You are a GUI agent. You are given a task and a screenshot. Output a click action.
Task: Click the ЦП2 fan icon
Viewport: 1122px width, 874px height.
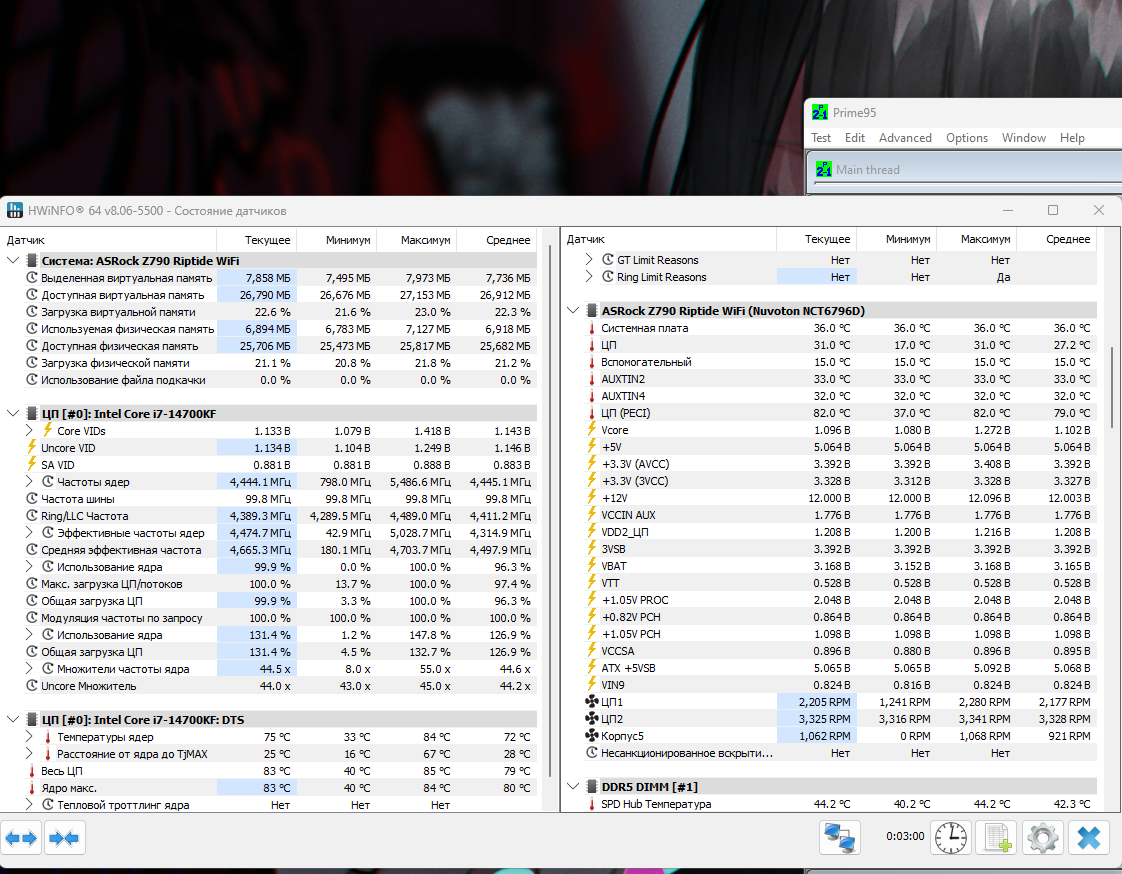click(592, 719)
